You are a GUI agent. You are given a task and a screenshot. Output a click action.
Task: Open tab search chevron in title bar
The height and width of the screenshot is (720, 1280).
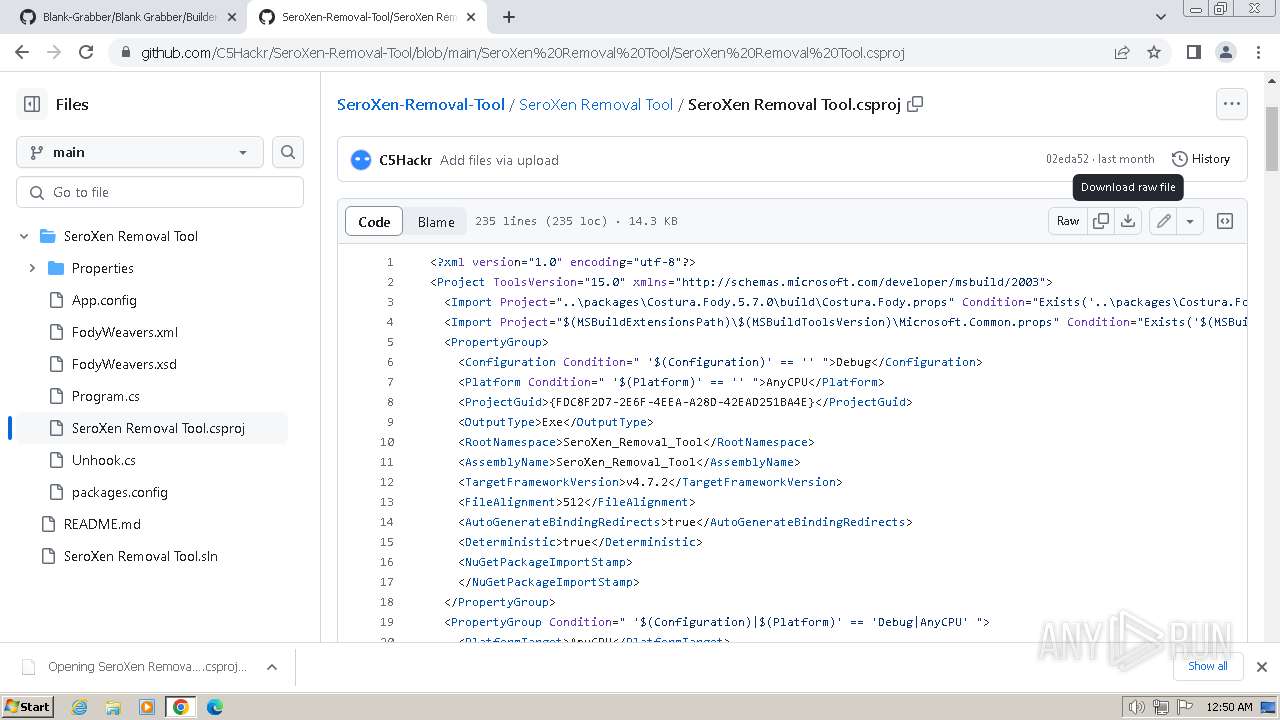pos(1160,17)
